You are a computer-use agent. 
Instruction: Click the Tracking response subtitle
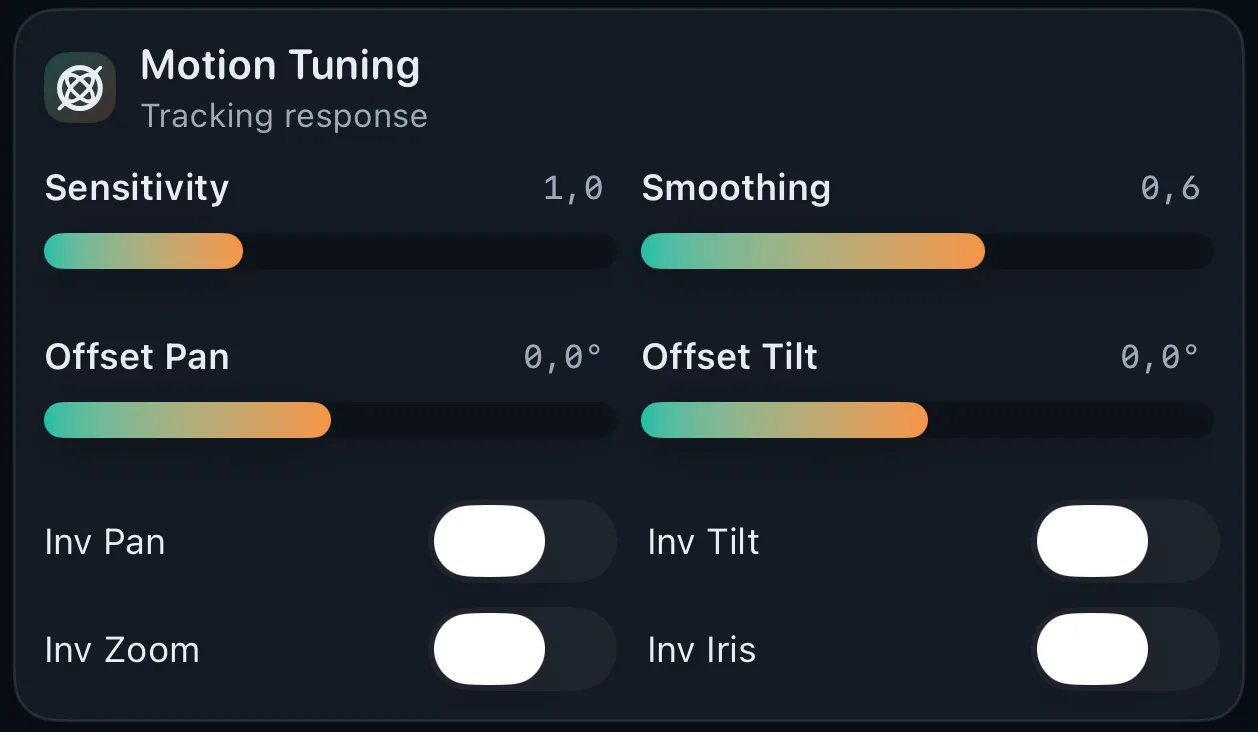pyautogui.click(x=284, y=115)
